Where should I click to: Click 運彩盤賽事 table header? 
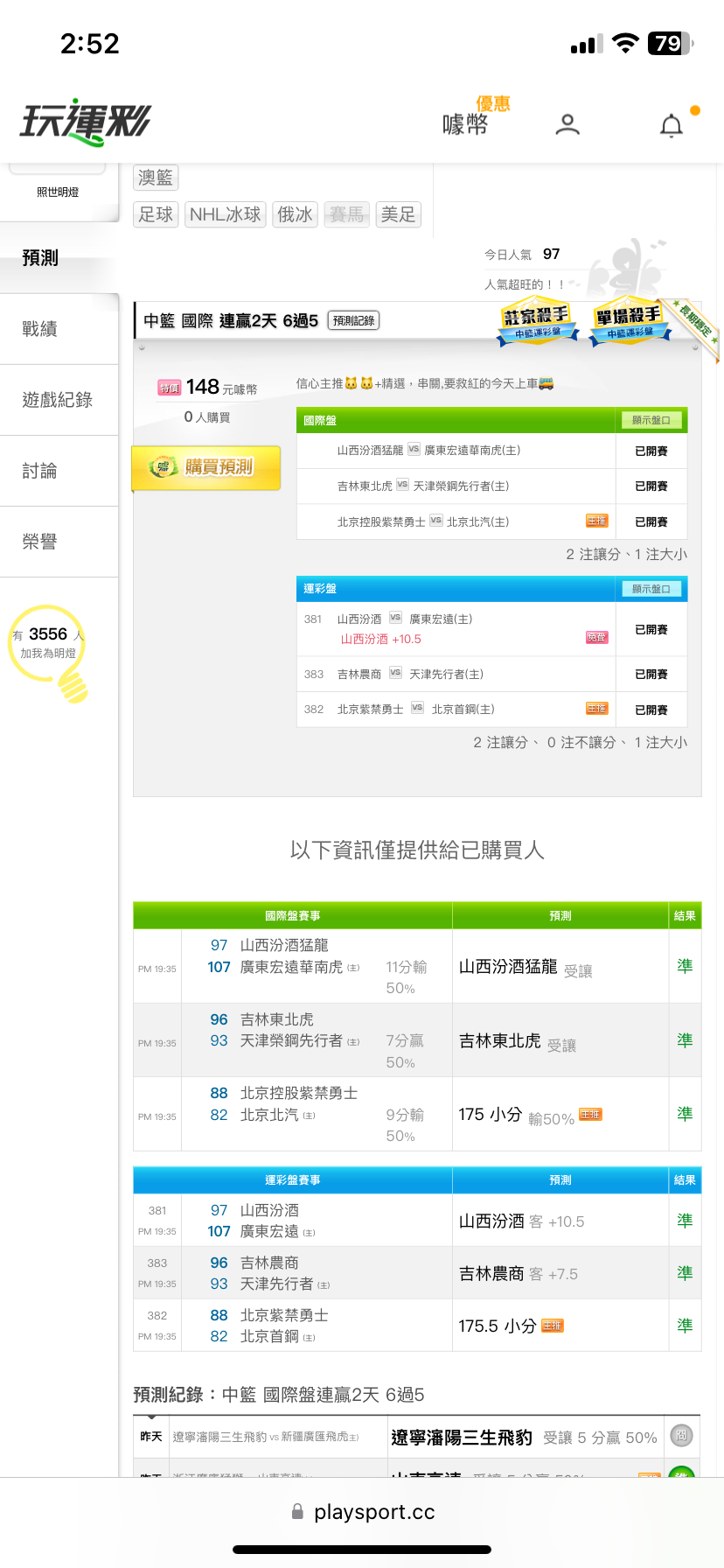tap(293, 1180)
